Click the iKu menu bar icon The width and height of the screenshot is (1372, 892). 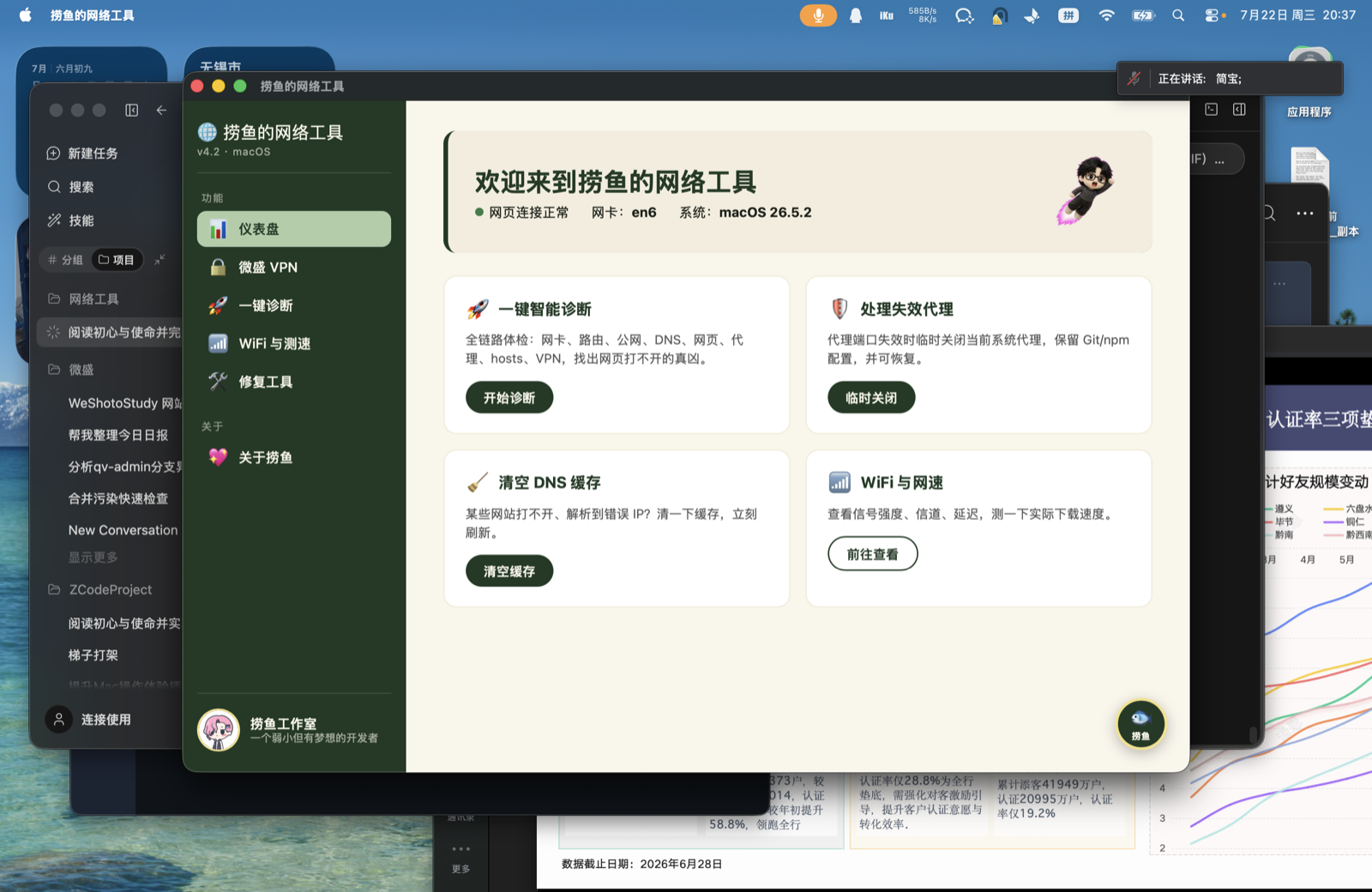click(x=887, y=15)
